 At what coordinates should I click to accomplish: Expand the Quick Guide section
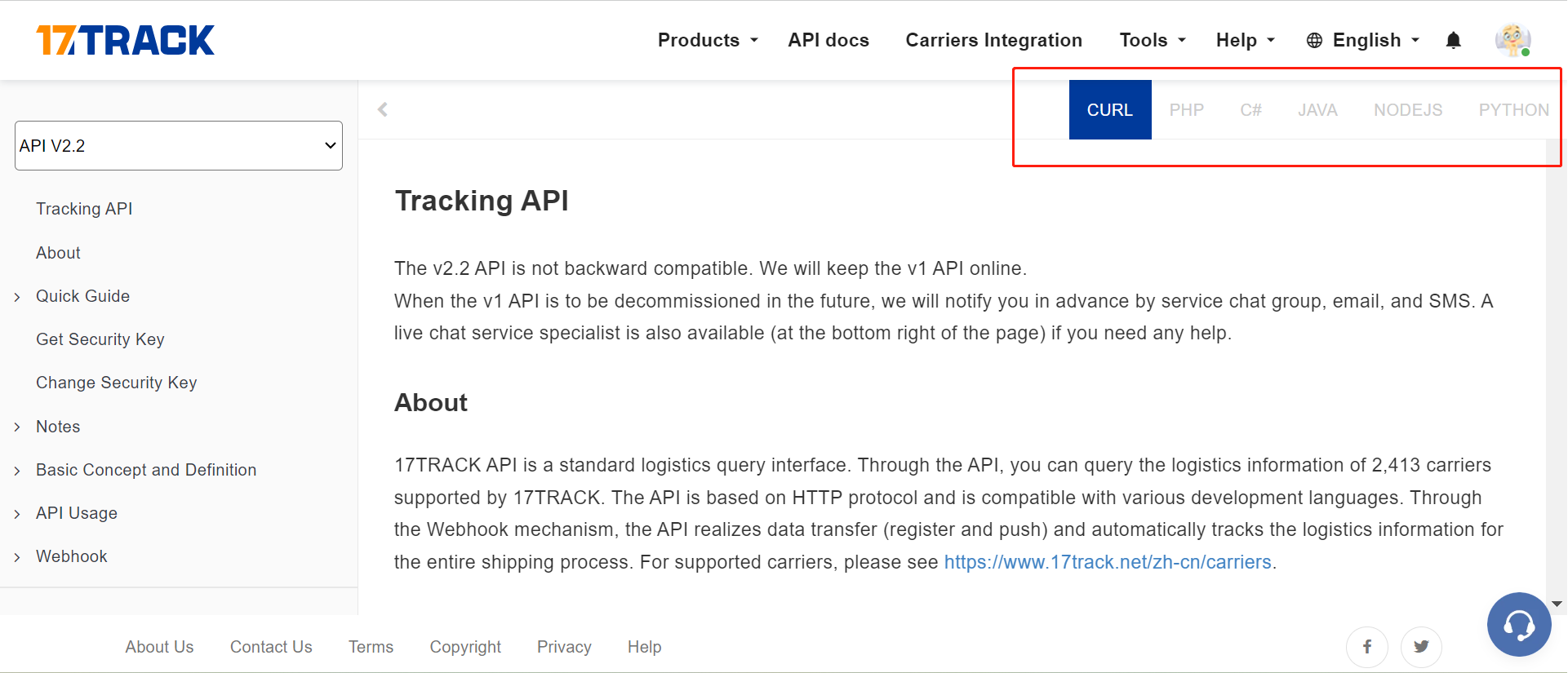(x=82, y=296)
